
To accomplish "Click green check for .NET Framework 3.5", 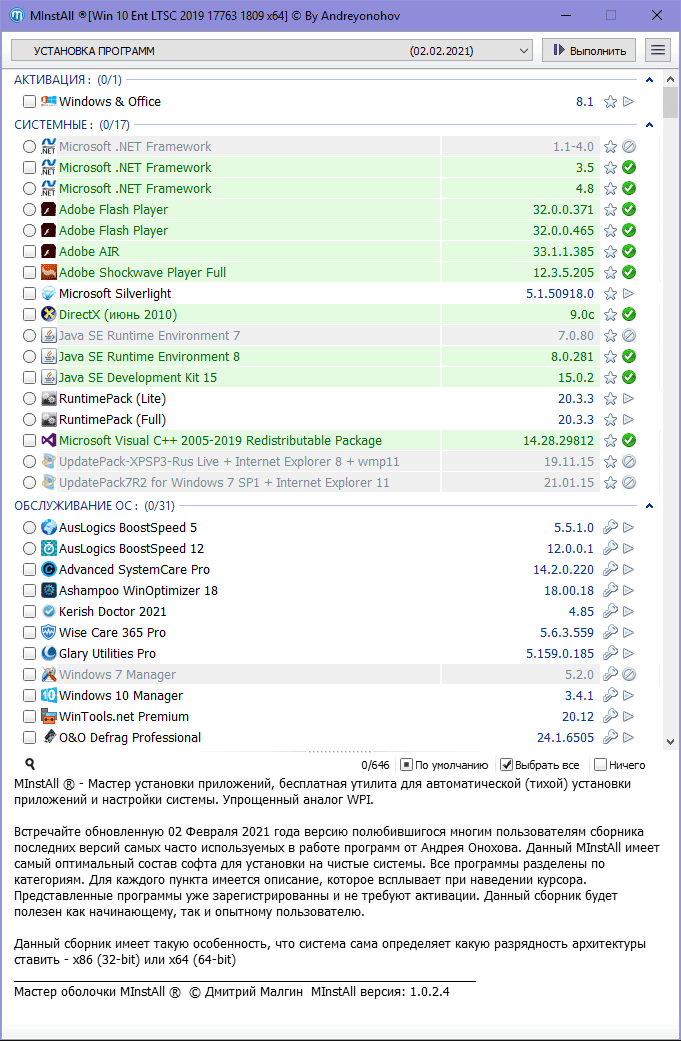I will click(x=629, y=167).
